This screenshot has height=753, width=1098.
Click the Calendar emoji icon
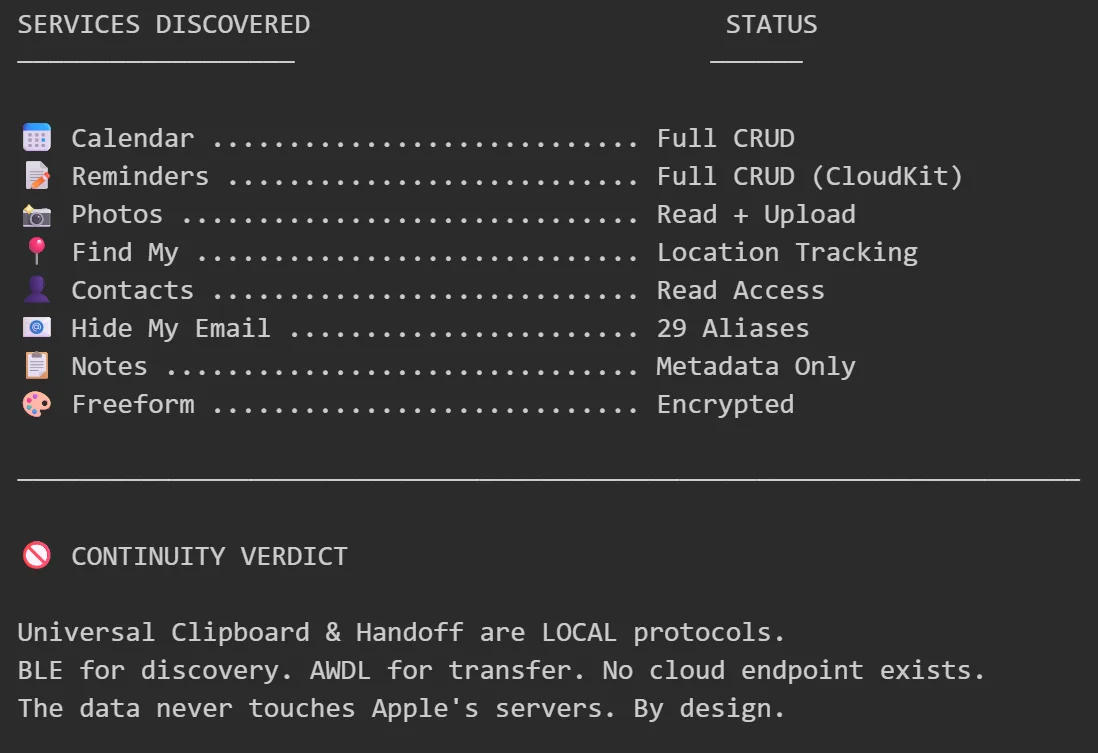[37, 138]
